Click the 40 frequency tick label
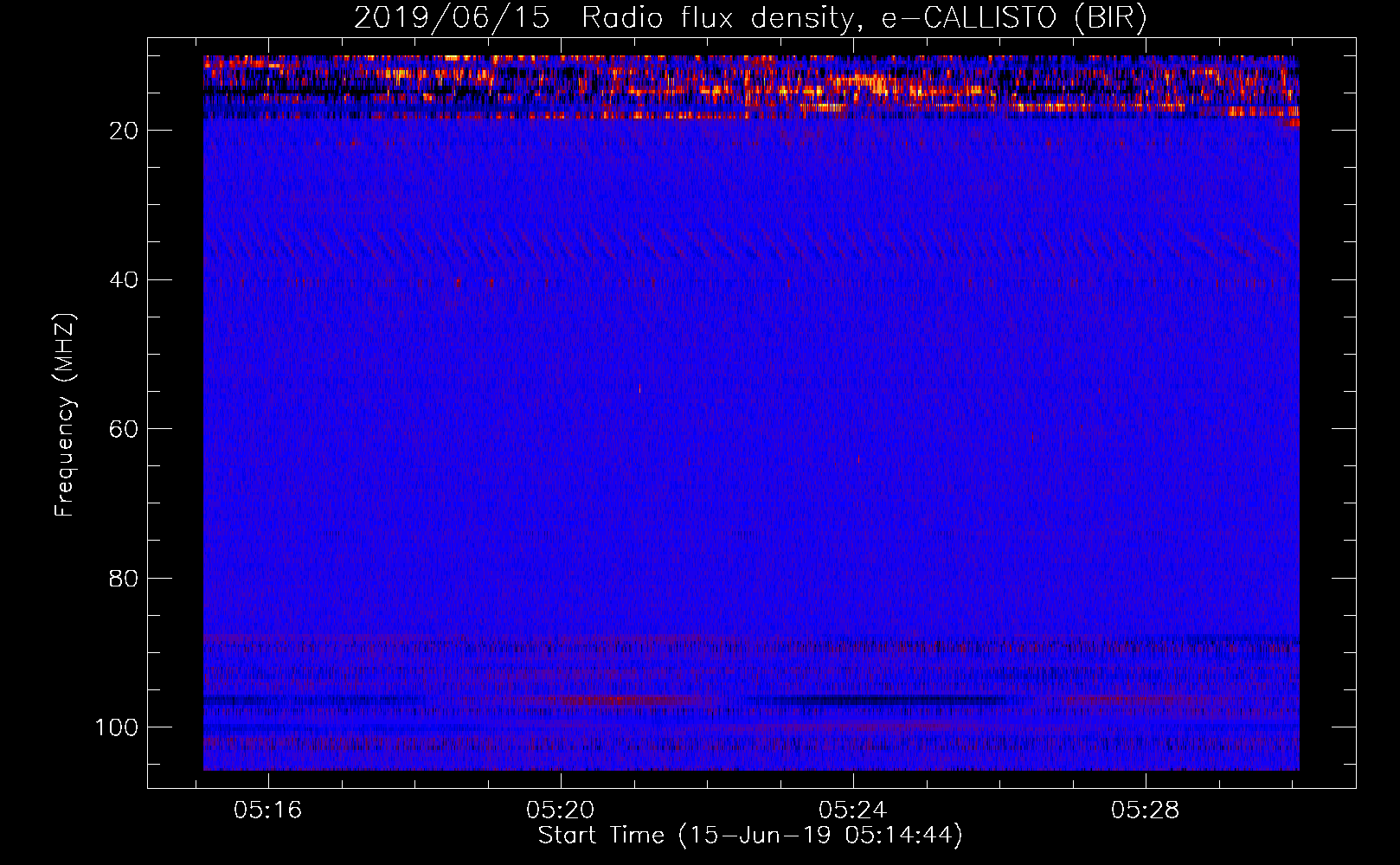 125,280
